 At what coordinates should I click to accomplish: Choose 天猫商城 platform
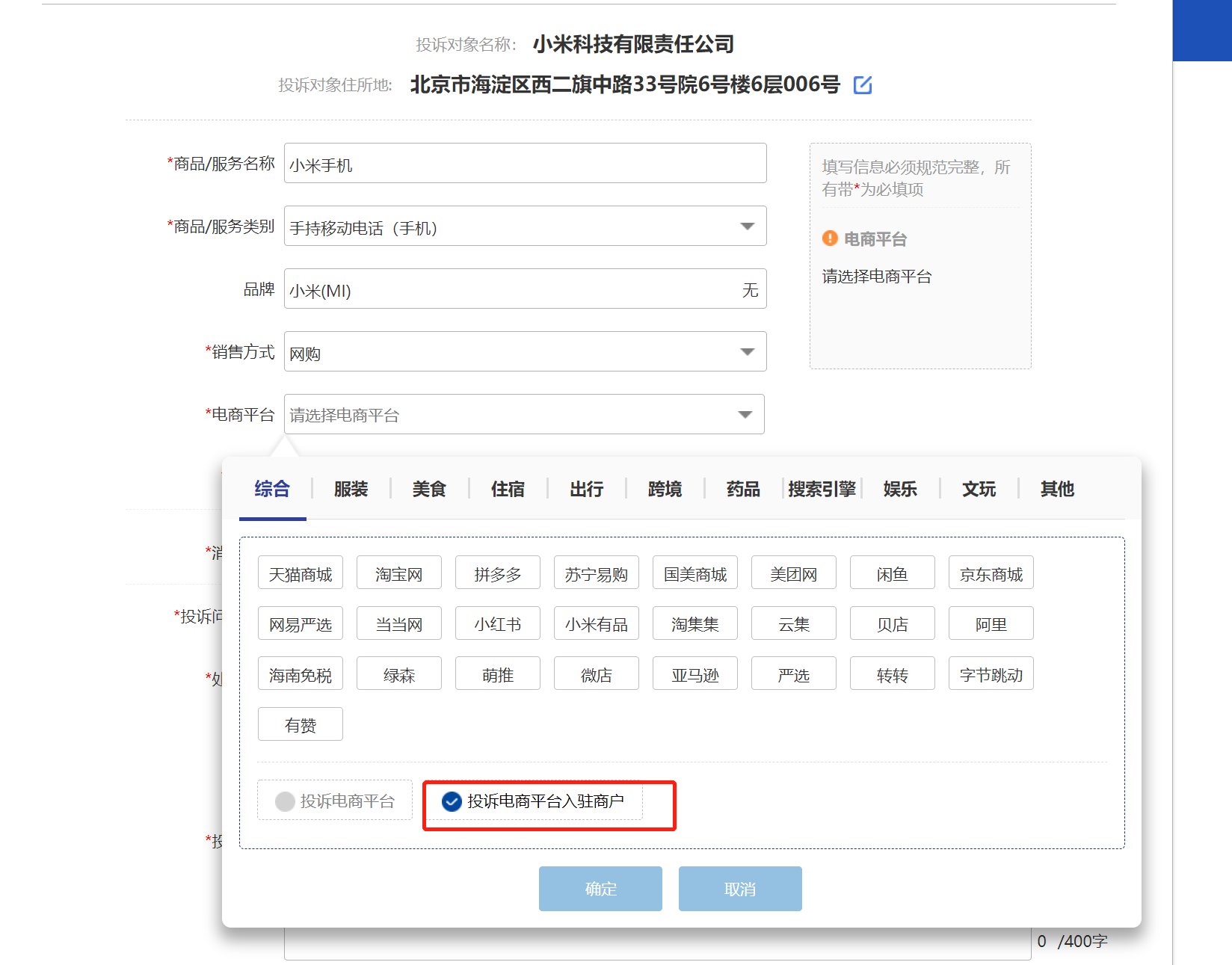(x=301, y=573)
